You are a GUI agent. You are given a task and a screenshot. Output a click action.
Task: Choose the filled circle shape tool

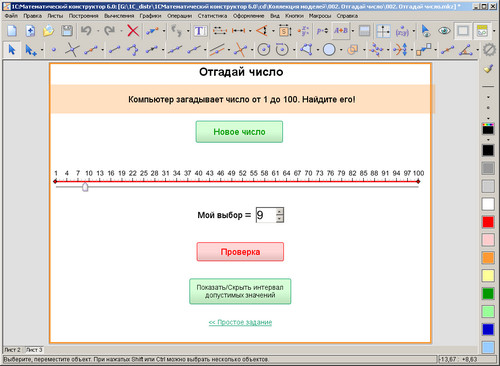tap(329, 50)
